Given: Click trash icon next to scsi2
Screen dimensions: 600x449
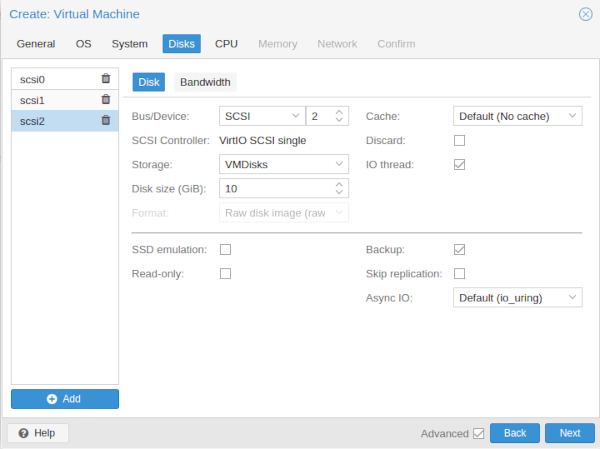Looking at the screenshot, I should (106, 121).
